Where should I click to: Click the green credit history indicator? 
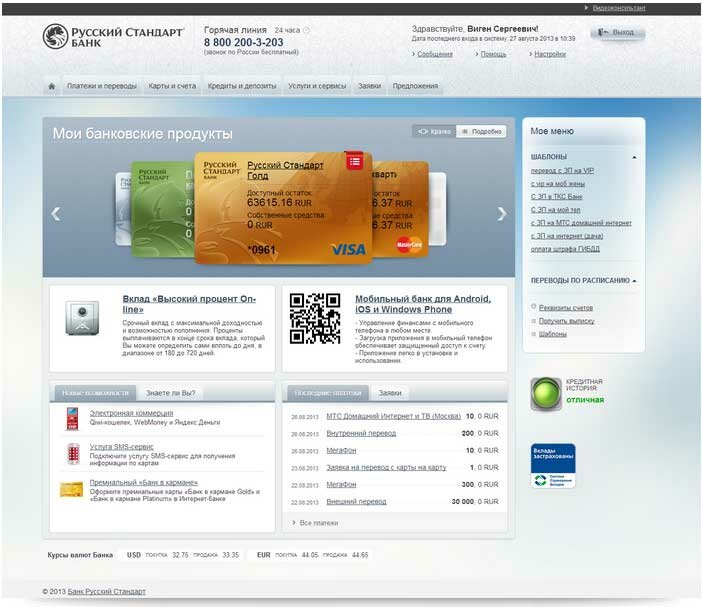tap(546, 394)
